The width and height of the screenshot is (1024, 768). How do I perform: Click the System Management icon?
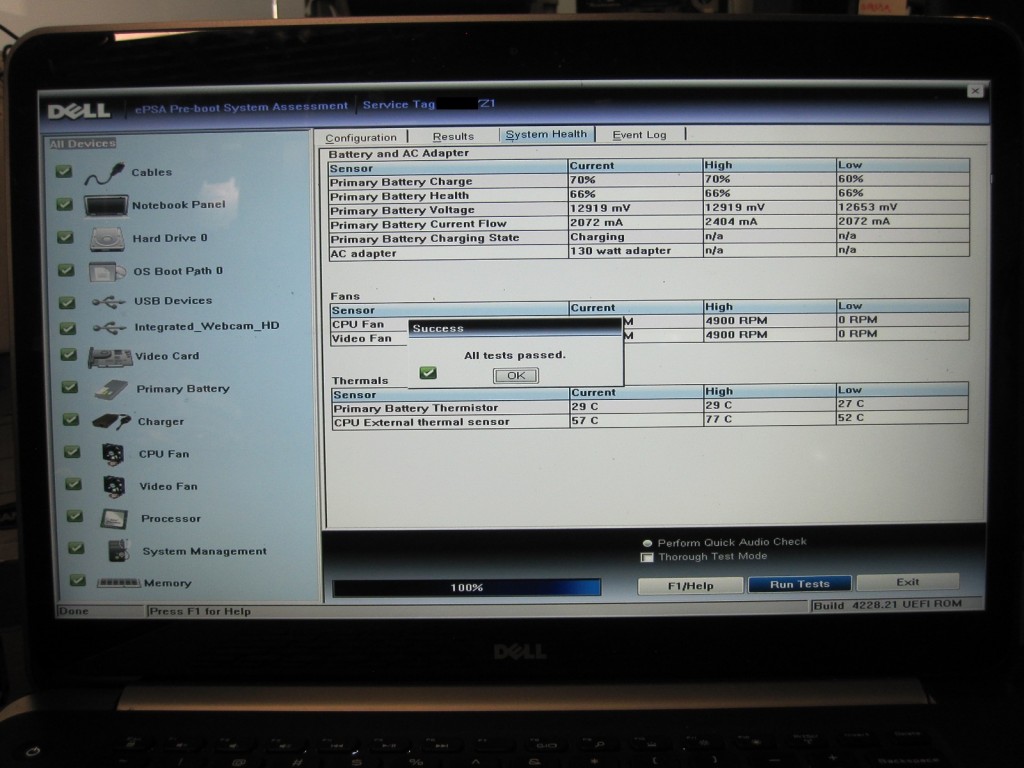(119, 551)
